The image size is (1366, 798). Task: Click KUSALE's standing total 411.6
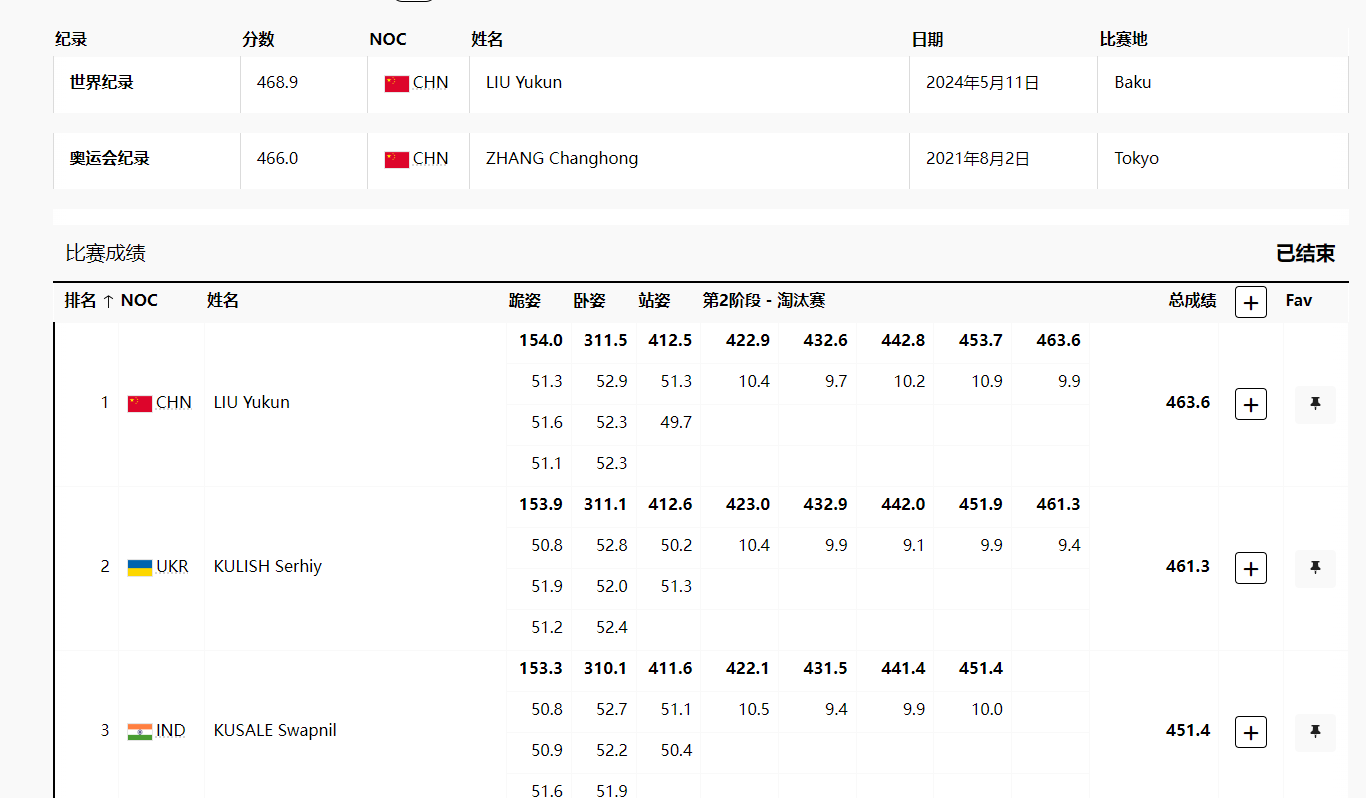coord(670,668)
